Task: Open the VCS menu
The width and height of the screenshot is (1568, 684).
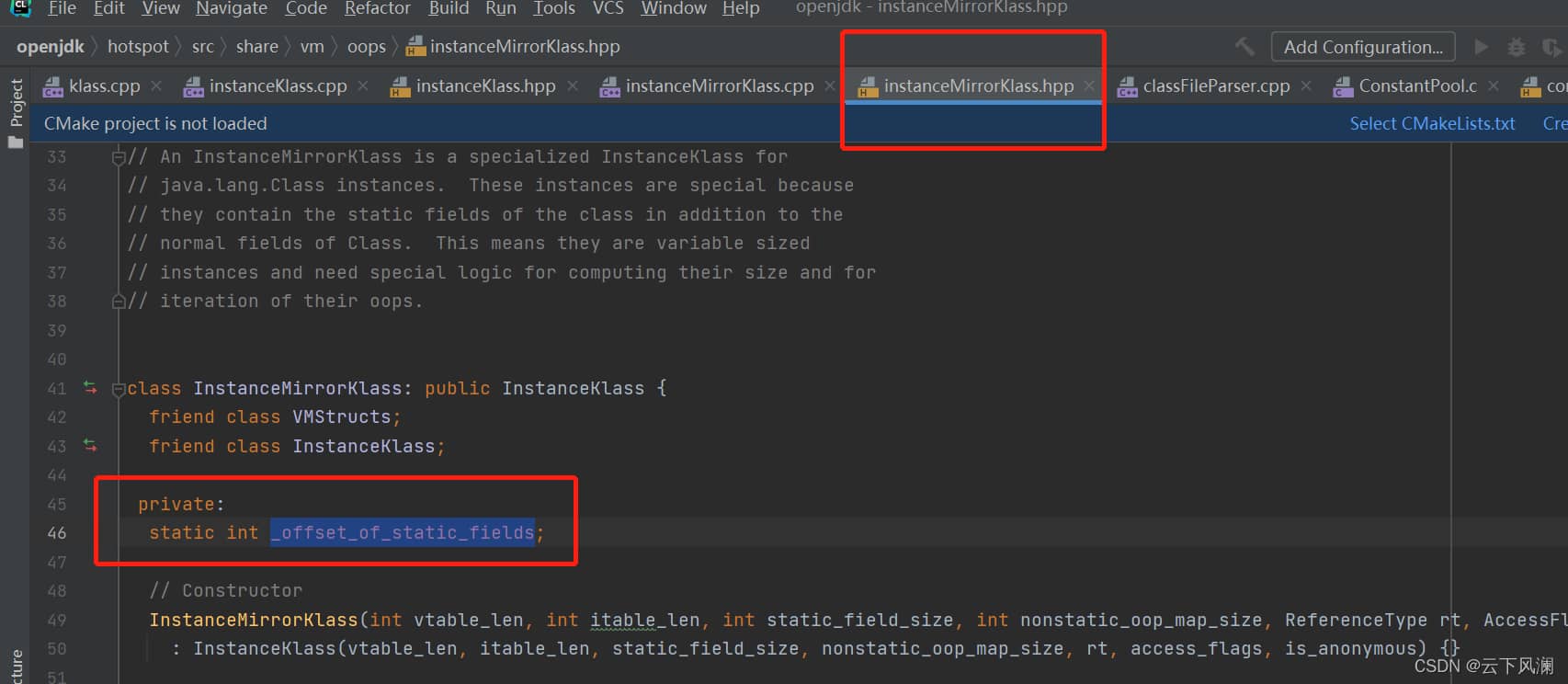Action: point(608,8)
